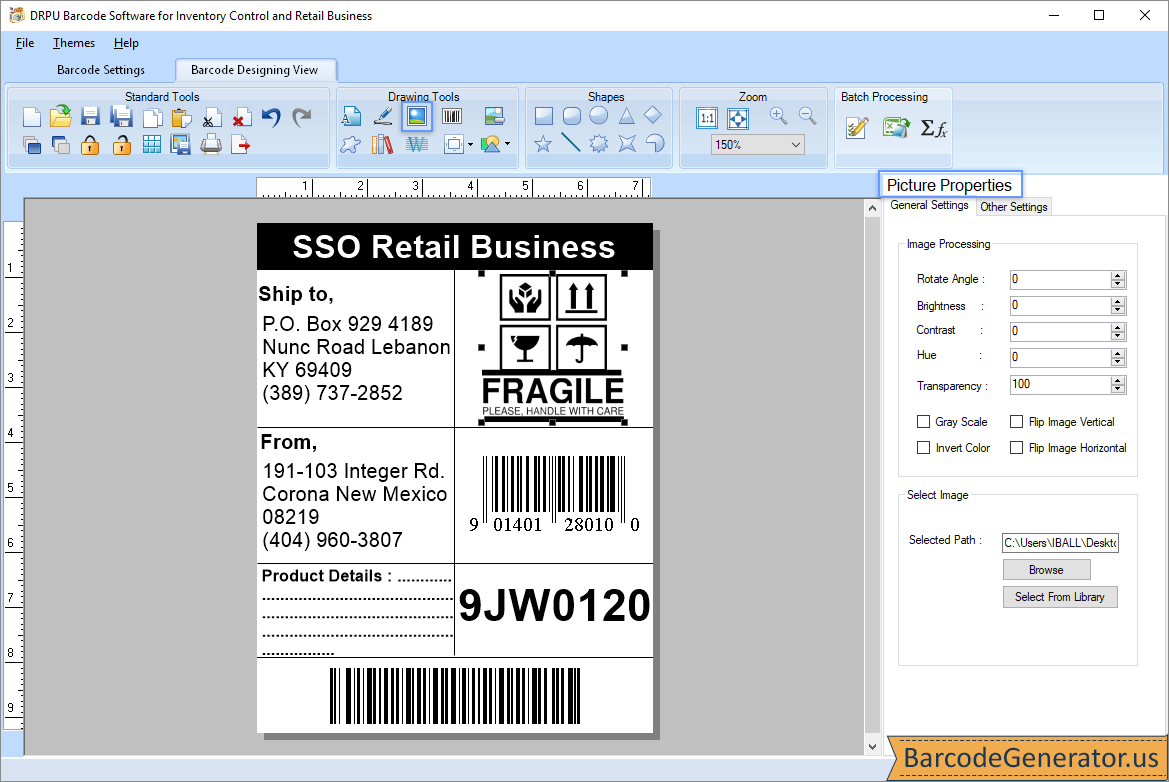Viewport: 1169px width, 782px height.
Task: Switch to the Barcode Settings tab
Action: pos(101,70)
